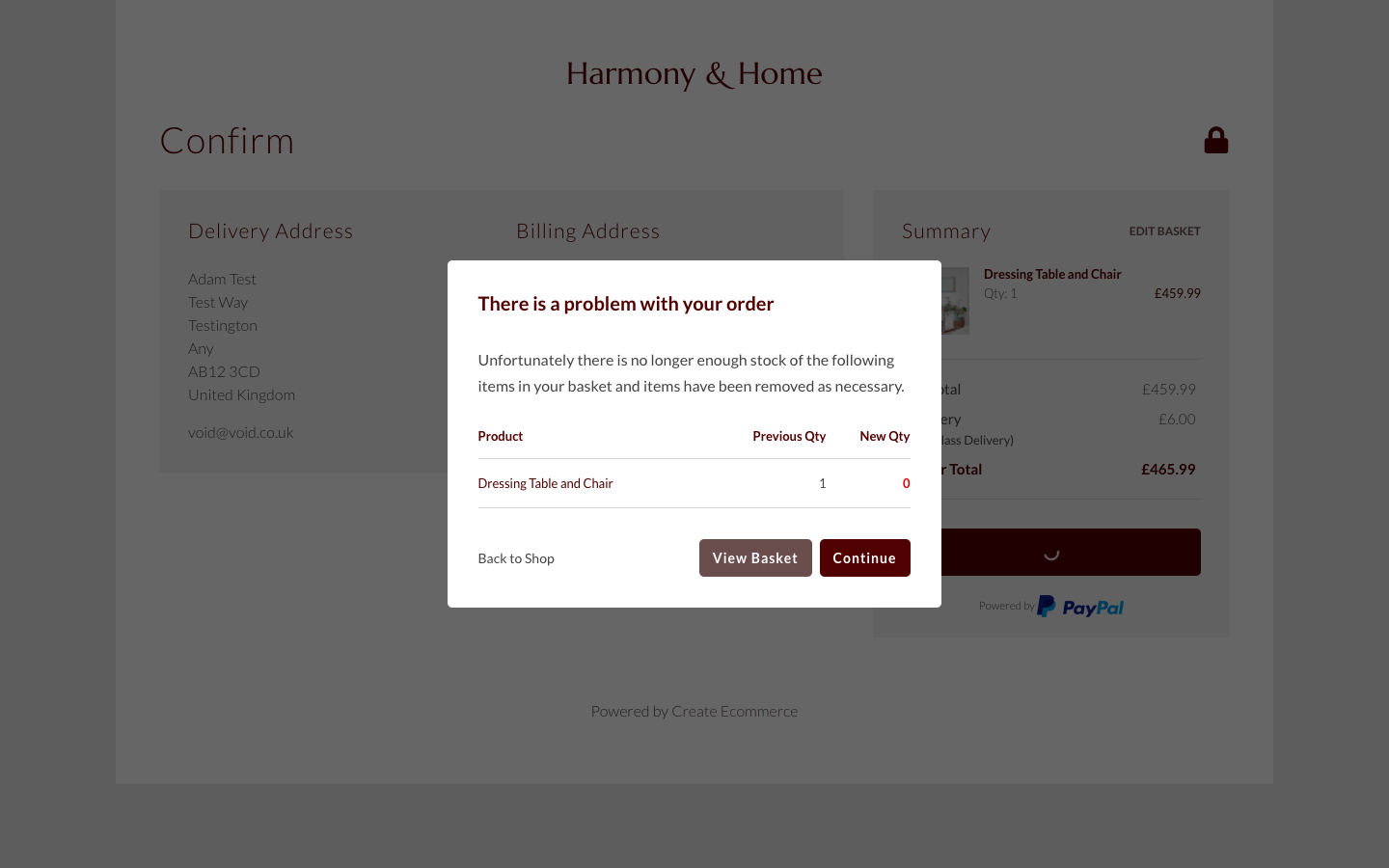Click the Harmony & Home logo
Viewport: 1389px width, 868px height.
pyautogui.click(x=694, y=74)
